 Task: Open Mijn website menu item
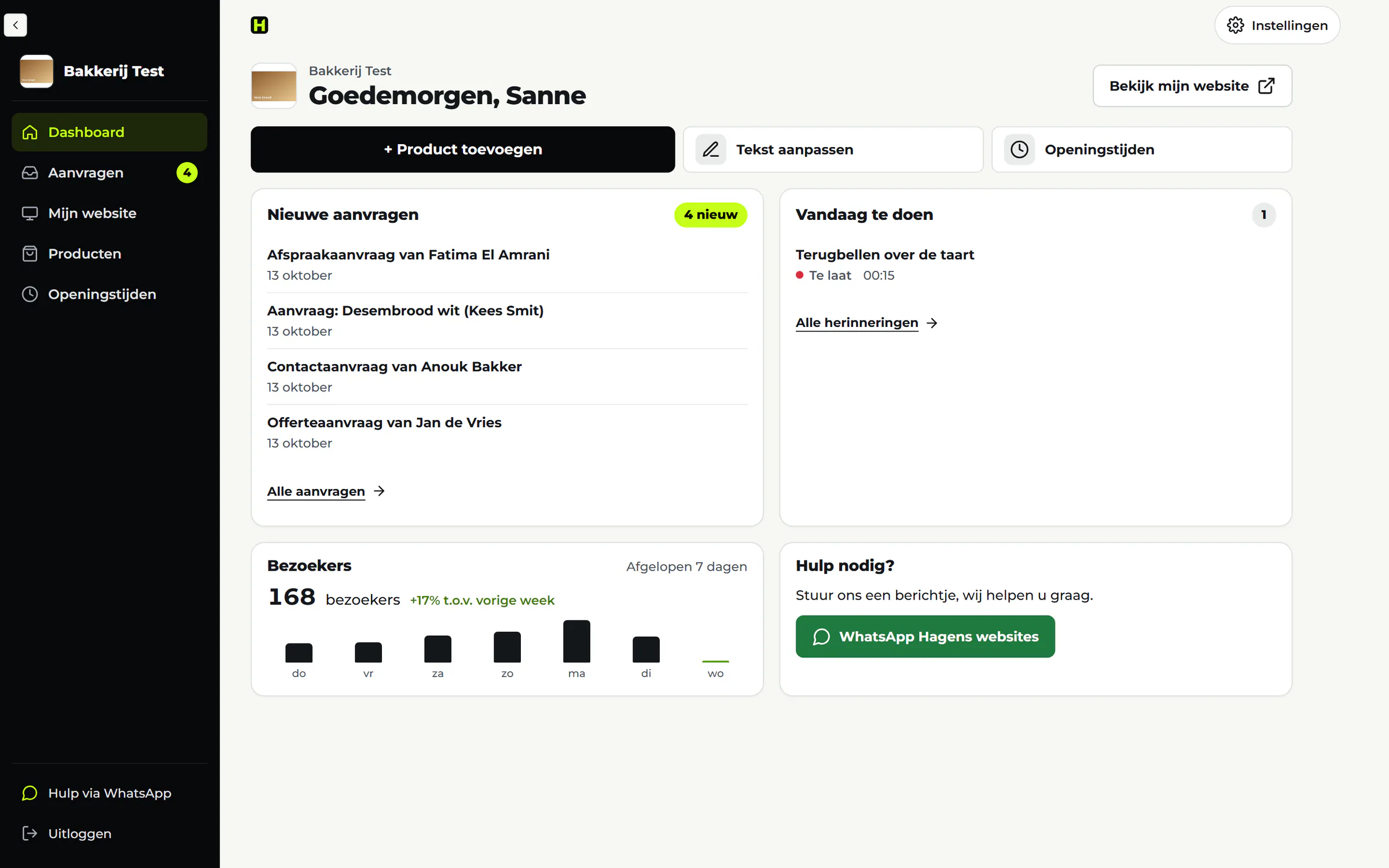tap(109, 214)
